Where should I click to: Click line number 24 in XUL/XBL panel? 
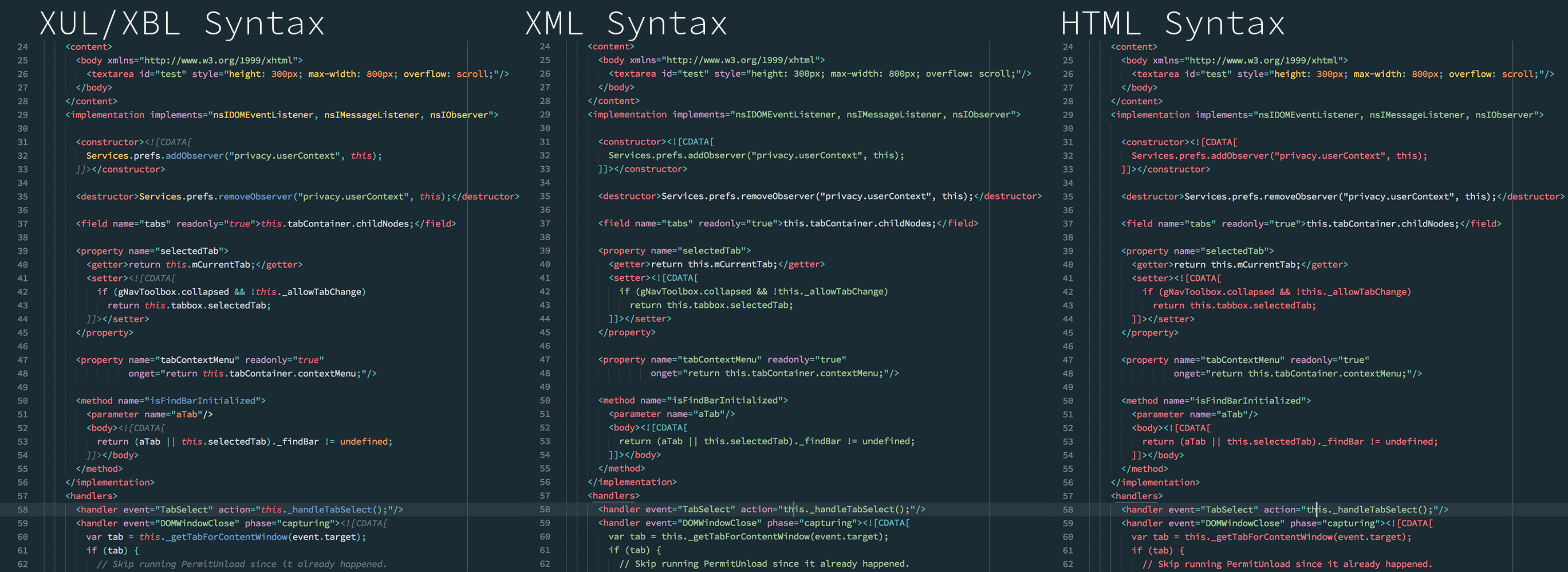(22, 47)
